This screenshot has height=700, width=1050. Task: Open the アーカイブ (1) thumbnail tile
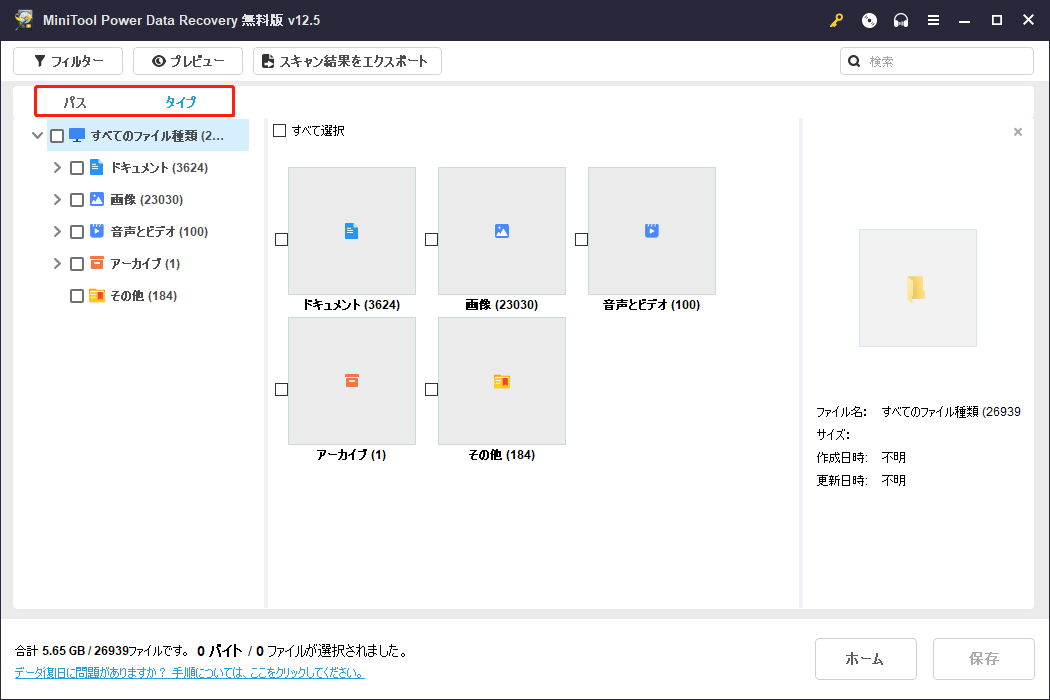click(x=352, y=381)
